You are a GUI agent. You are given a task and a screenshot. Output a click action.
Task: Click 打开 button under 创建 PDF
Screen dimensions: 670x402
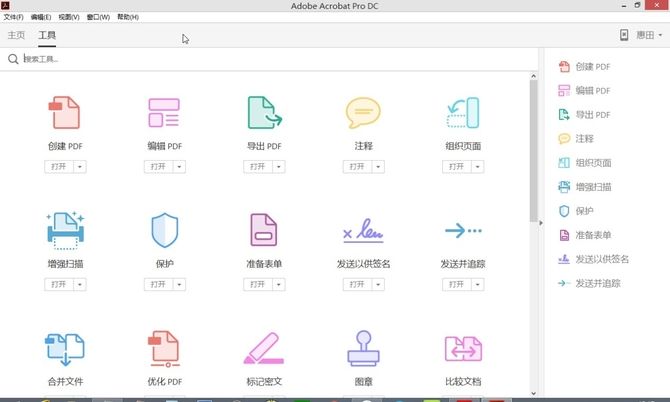coord(59,167)
